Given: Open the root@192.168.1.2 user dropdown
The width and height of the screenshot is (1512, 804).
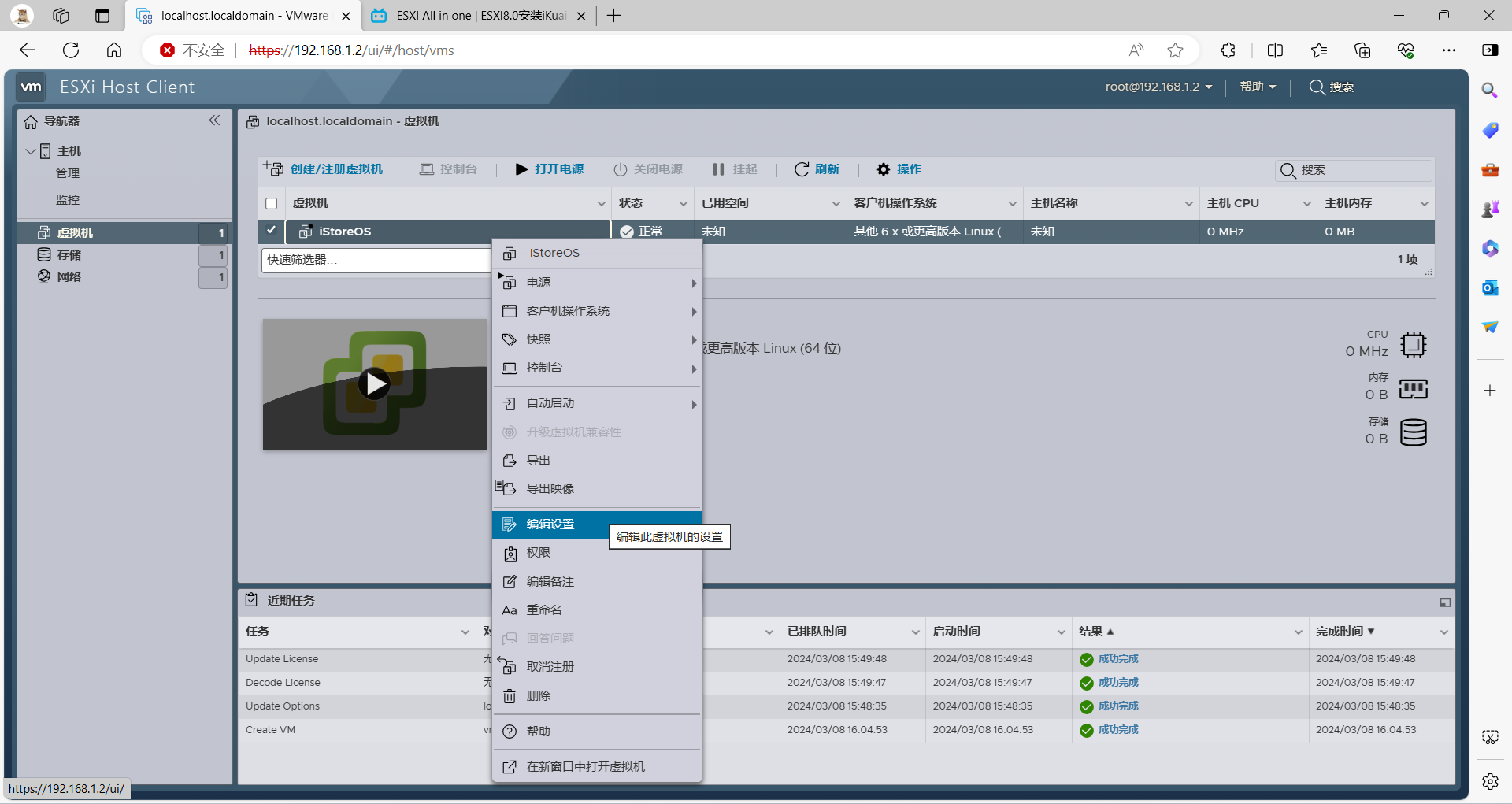Looking at the screenshot, I should pos(1158,87).
